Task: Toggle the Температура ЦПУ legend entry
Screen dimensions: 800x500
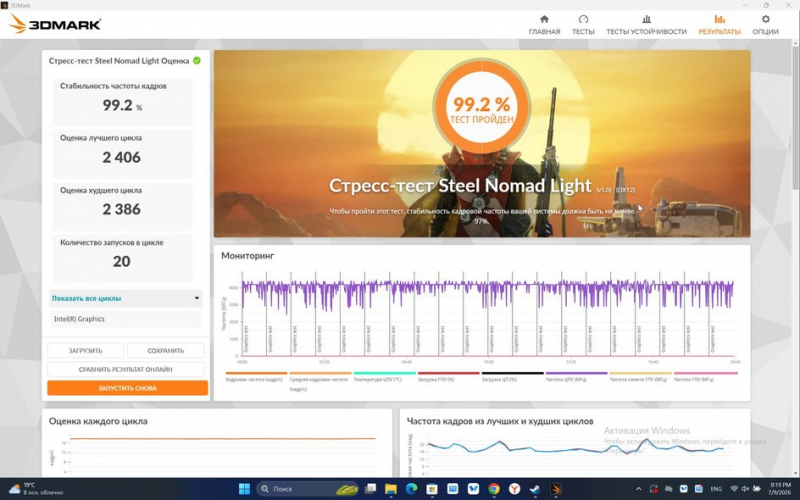Action: (x=384, y=377)
